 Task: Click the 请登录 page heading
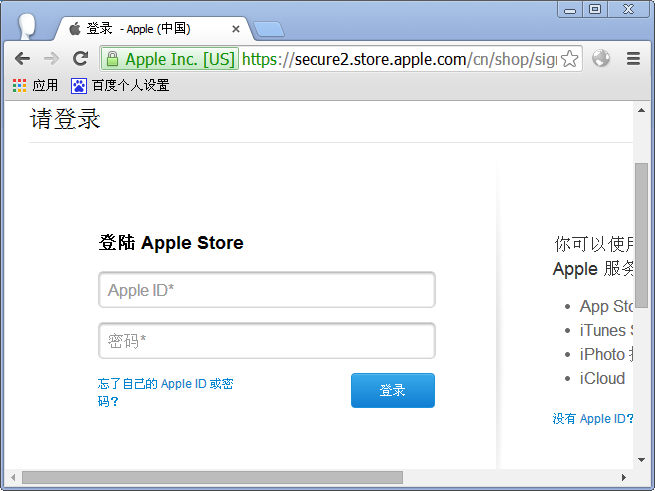[65, 119]
